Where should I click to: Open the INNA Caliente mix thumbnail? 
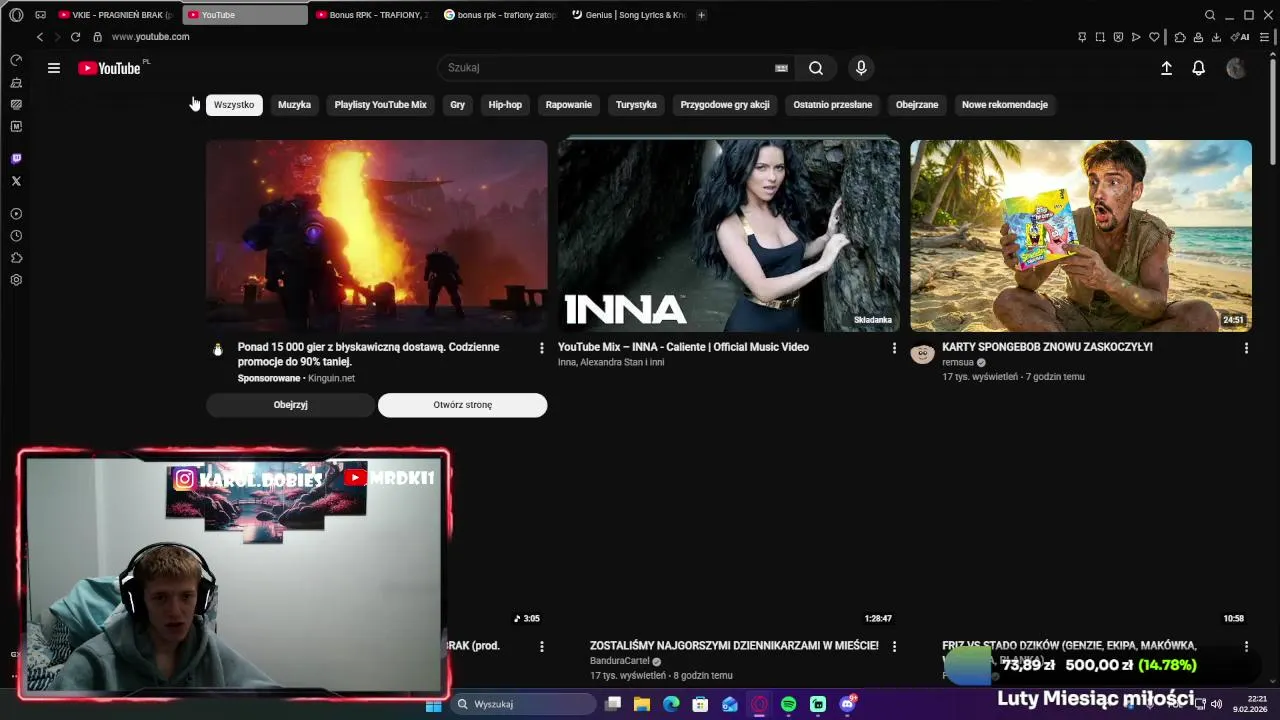729,236
